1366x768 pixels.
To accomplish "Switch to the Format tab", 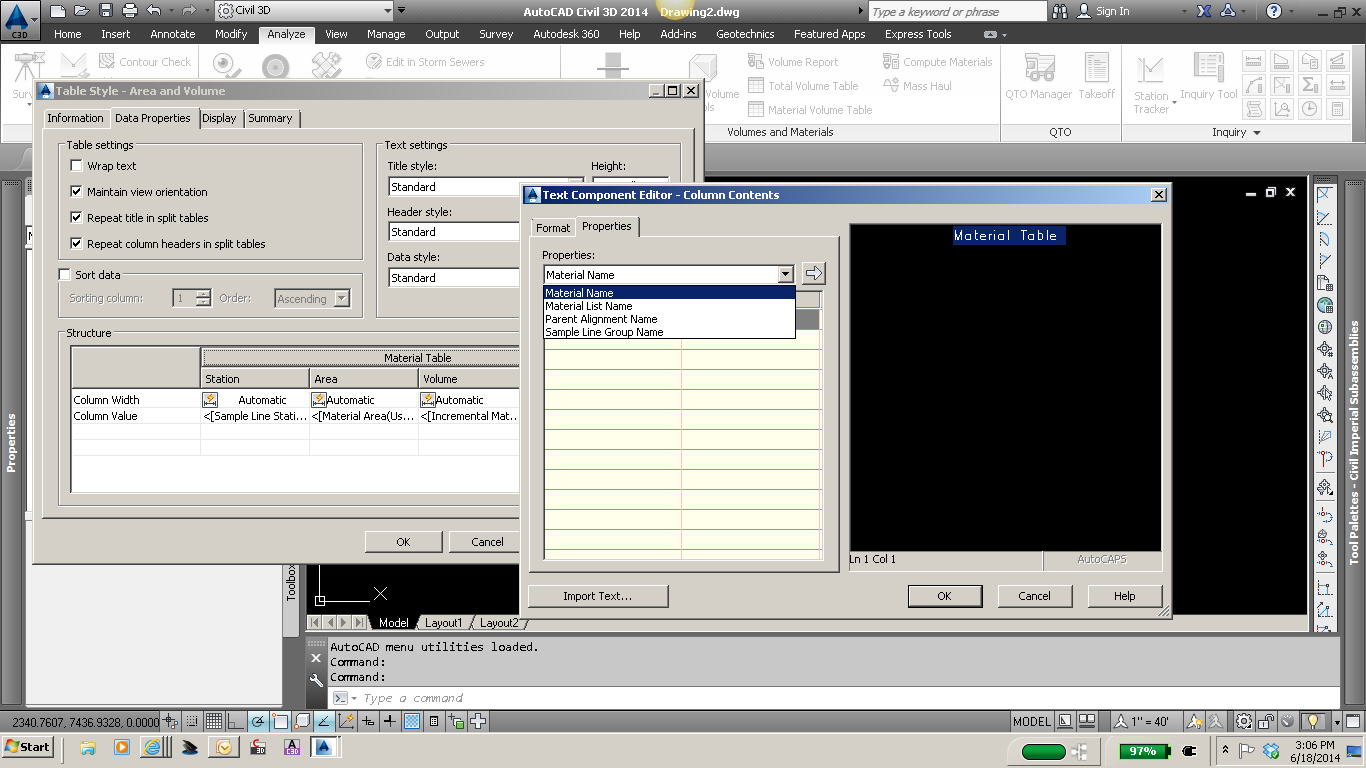I will point(552,227).
